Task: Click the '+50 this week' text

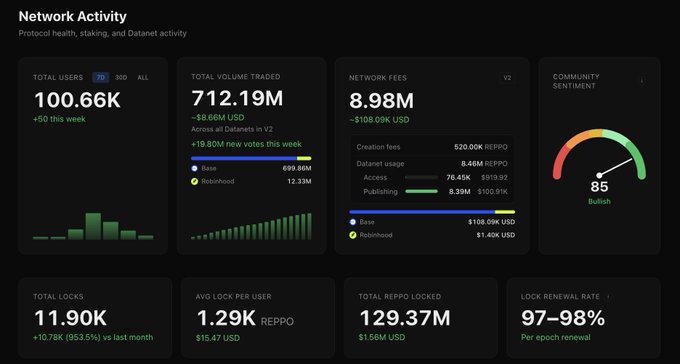Action: [x=59, y=119]
